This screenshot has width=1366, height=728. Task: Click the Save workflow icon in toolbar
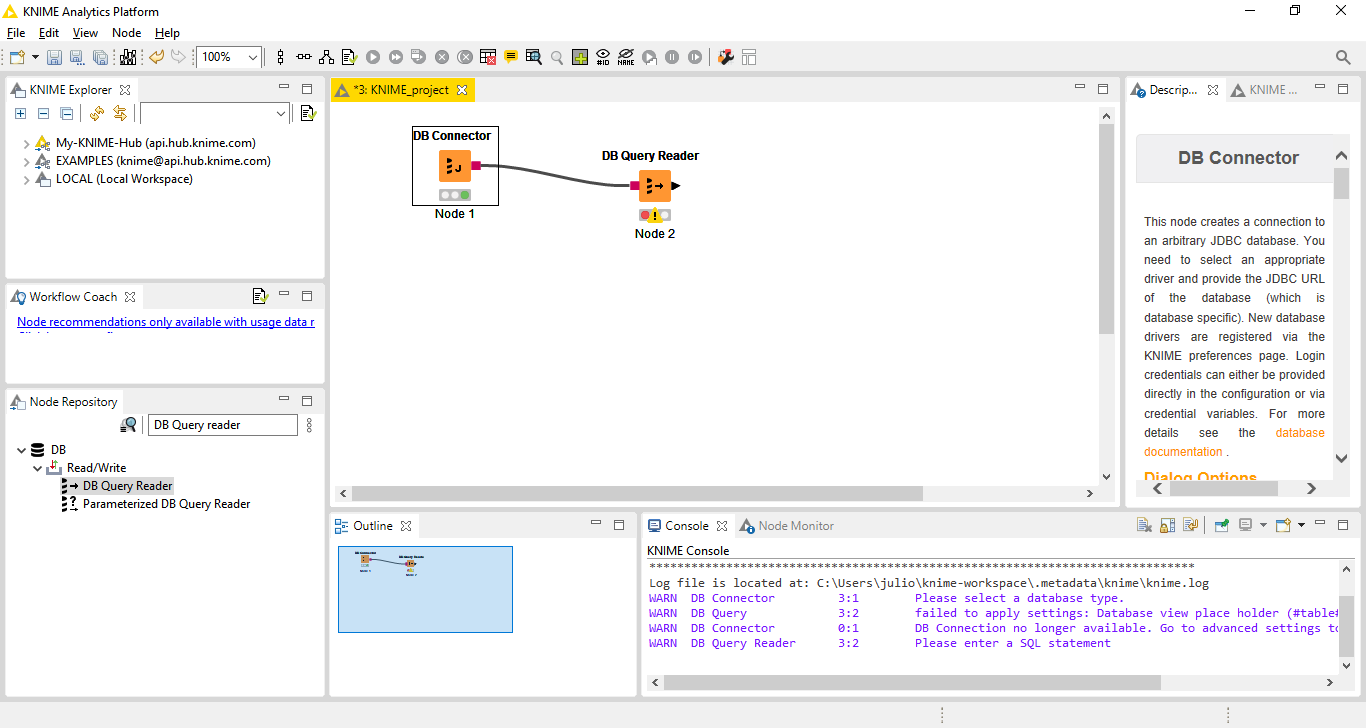pyautogui.click(x=54, y=58)
